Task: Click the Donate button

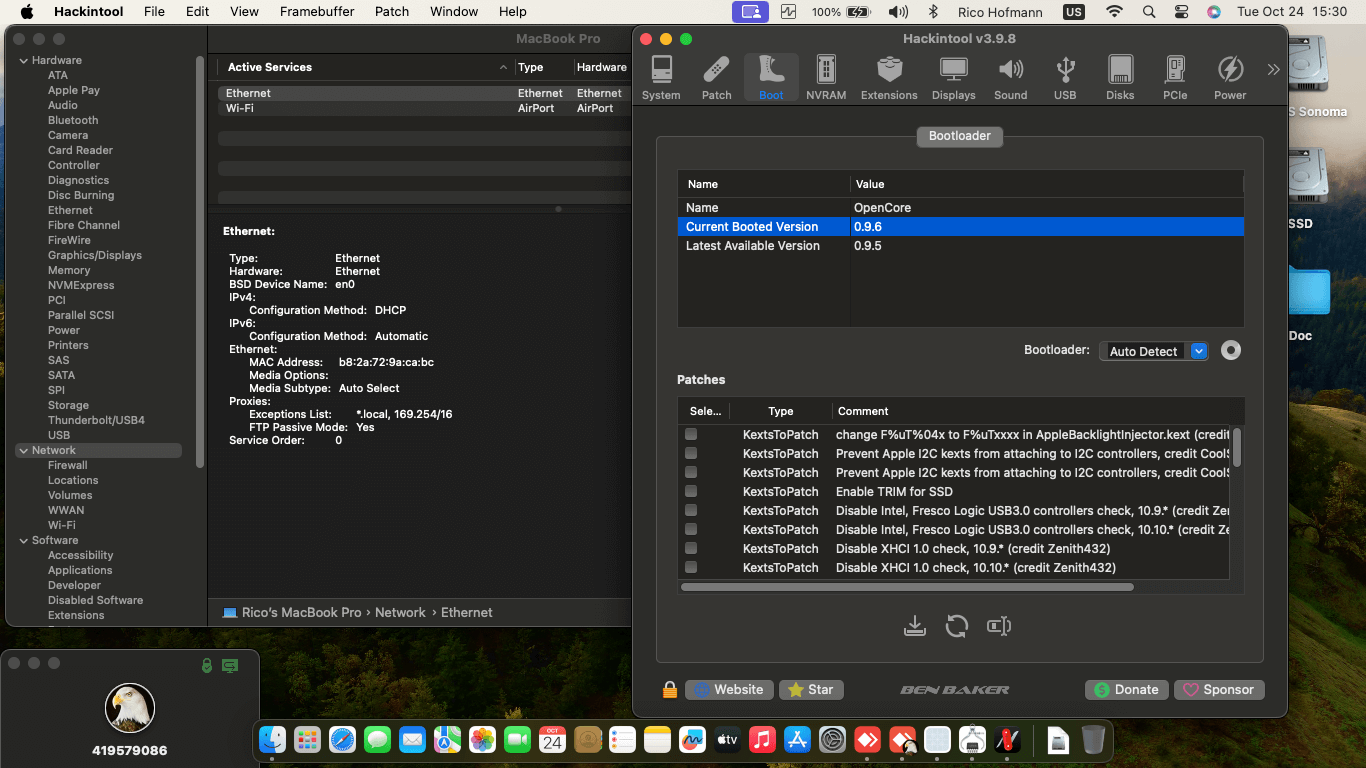Action: click(1126, 690)
